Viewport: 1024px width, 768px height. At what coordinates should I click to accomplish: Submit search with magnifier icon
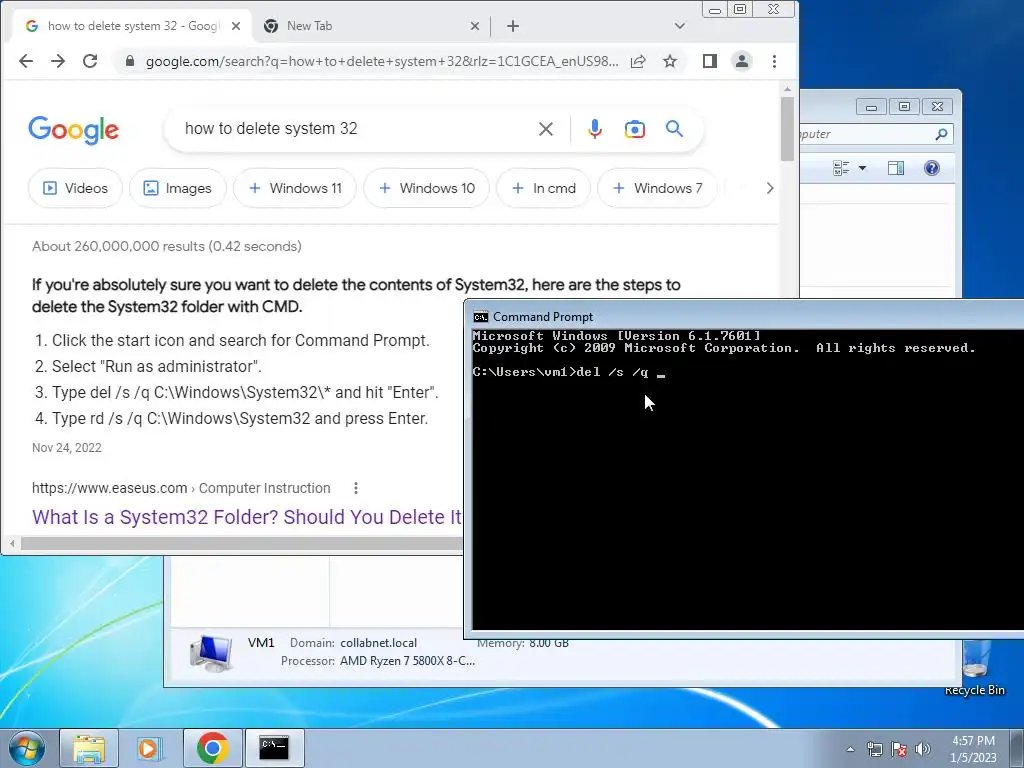(x=675, y=129)
